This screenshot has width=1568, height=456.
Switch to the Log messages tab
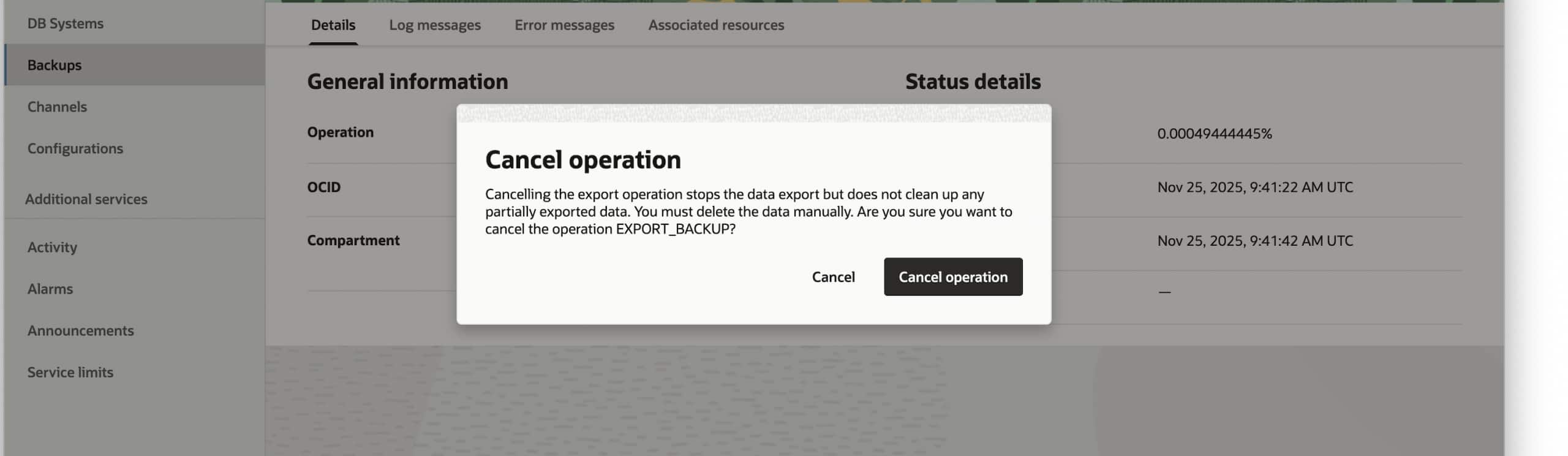point(434,25)
